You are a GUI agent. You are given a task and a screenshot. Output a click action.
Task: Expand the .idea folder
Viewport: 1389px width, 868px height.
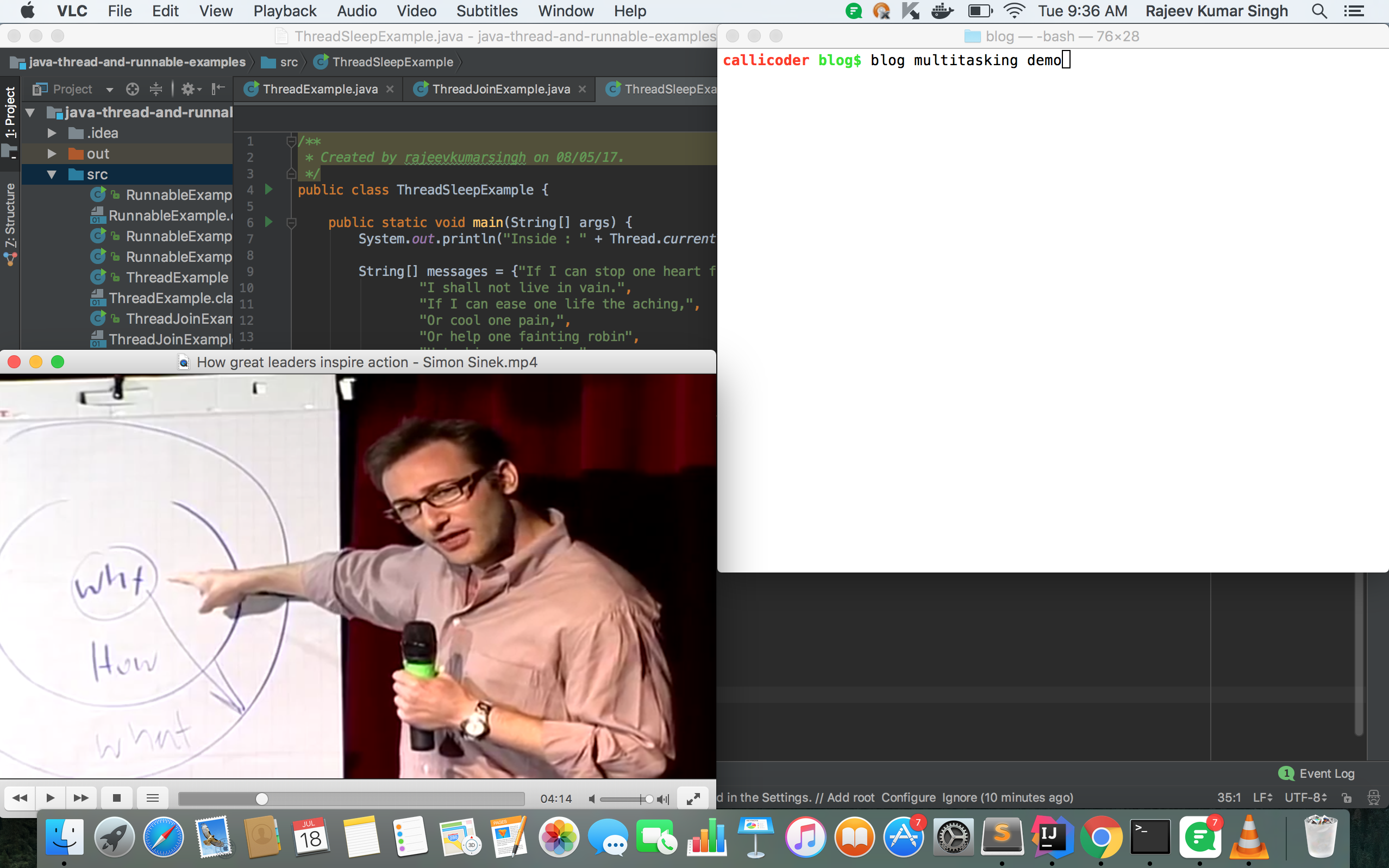[52, 133]
